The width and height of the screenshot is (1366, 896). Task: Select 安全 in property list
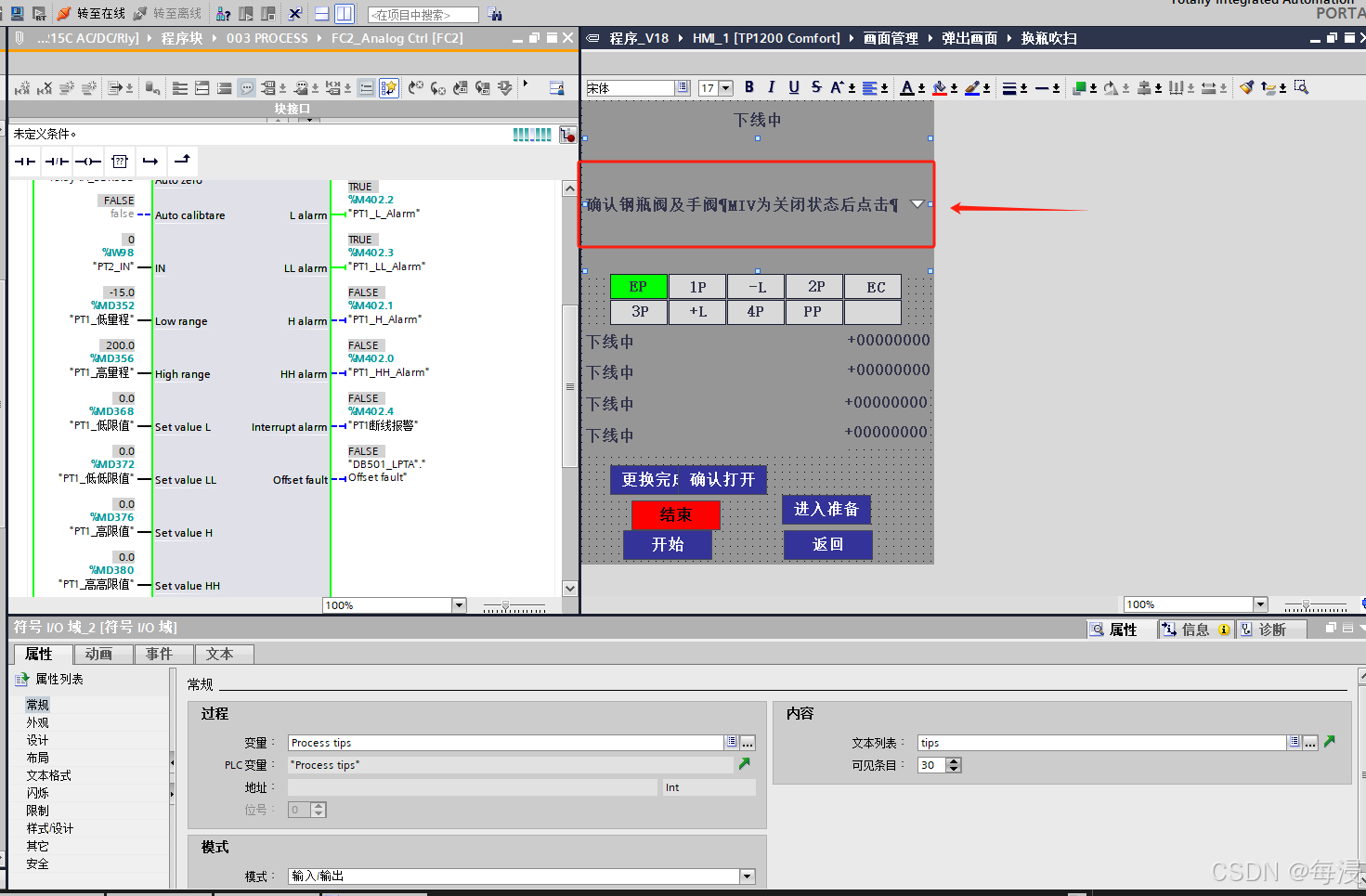point(37,864)
